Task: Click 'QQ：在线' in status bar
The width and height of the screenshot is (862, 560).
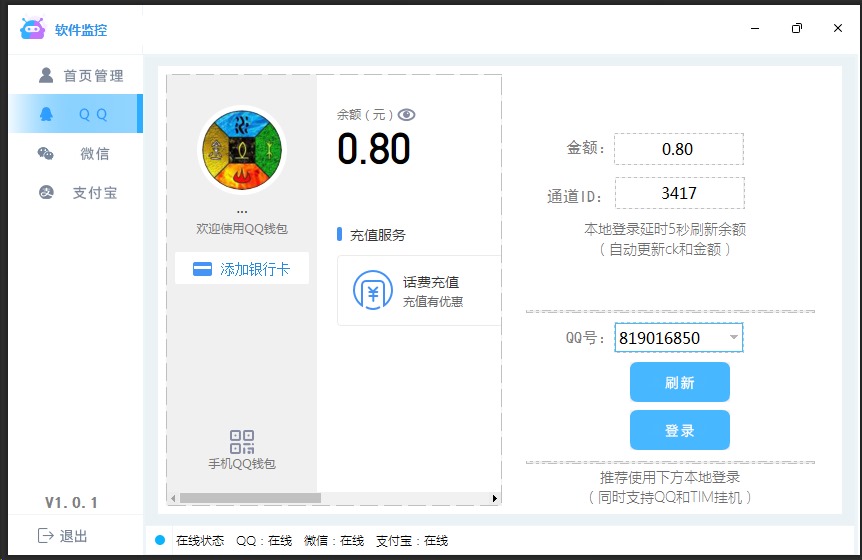Action: pos(264,541)
